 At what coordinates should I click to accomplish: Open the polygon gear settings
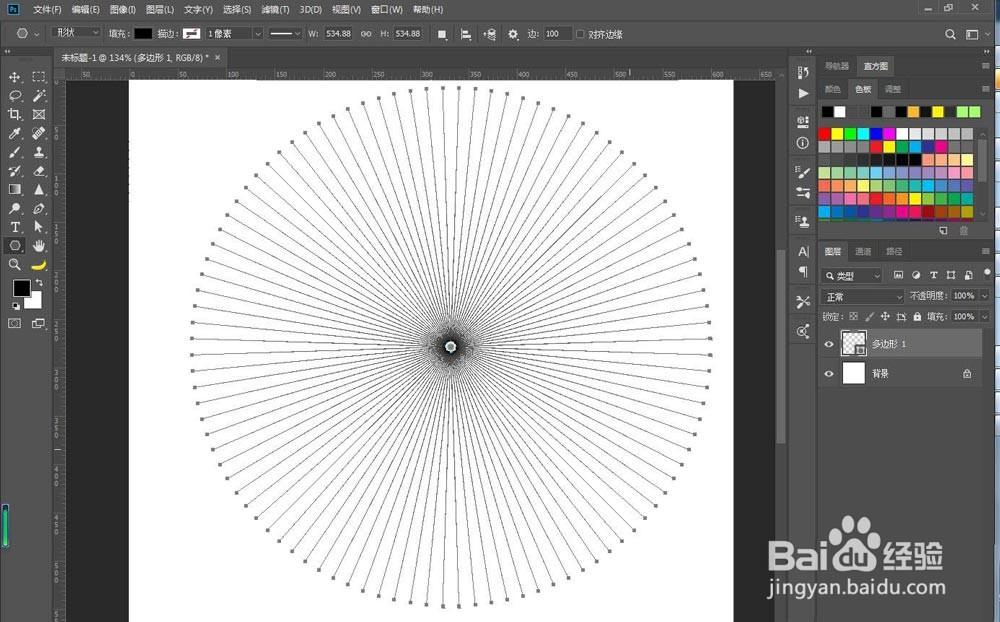(513, 34)
